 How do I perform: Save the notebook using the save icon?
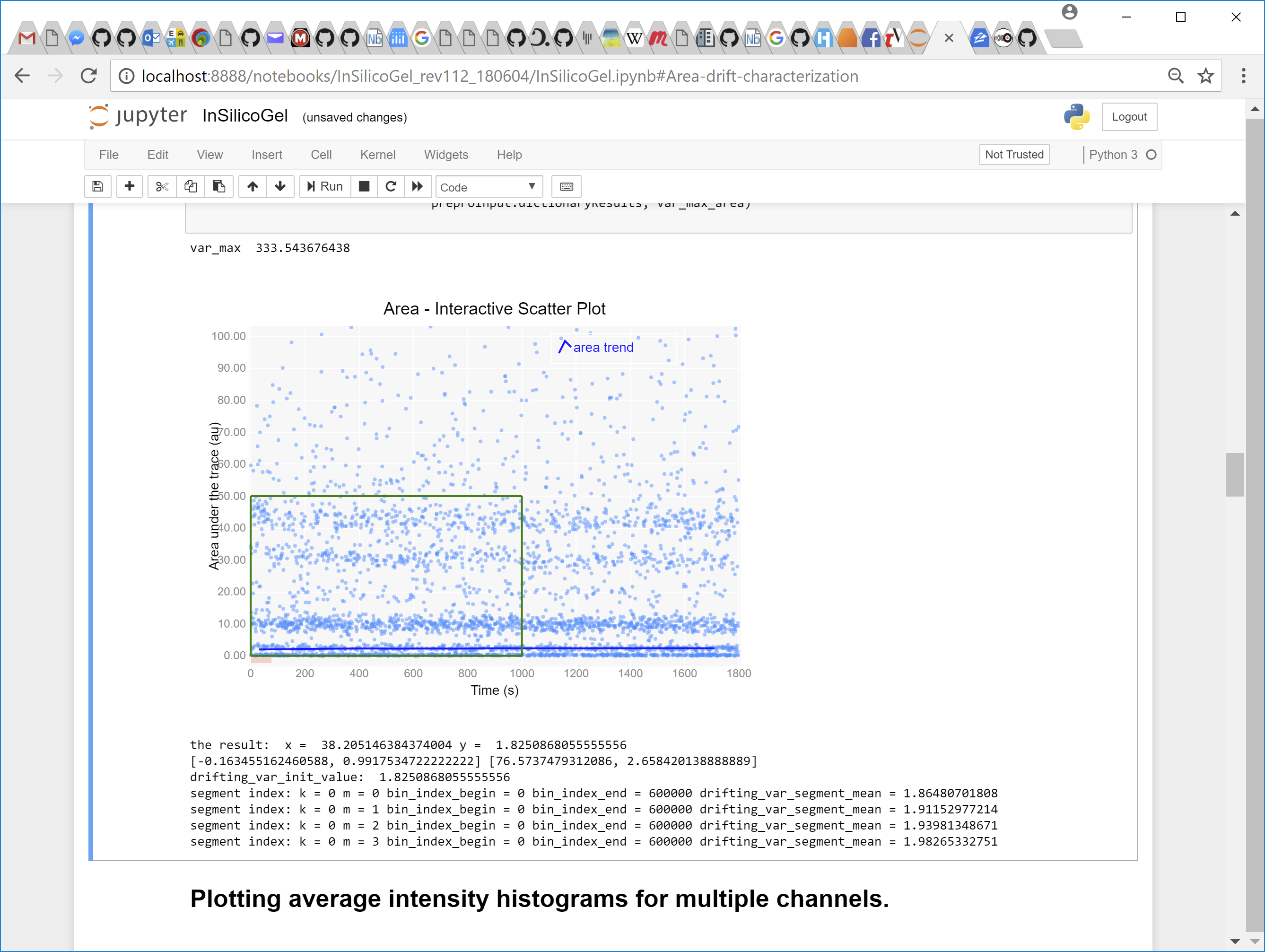97,186
